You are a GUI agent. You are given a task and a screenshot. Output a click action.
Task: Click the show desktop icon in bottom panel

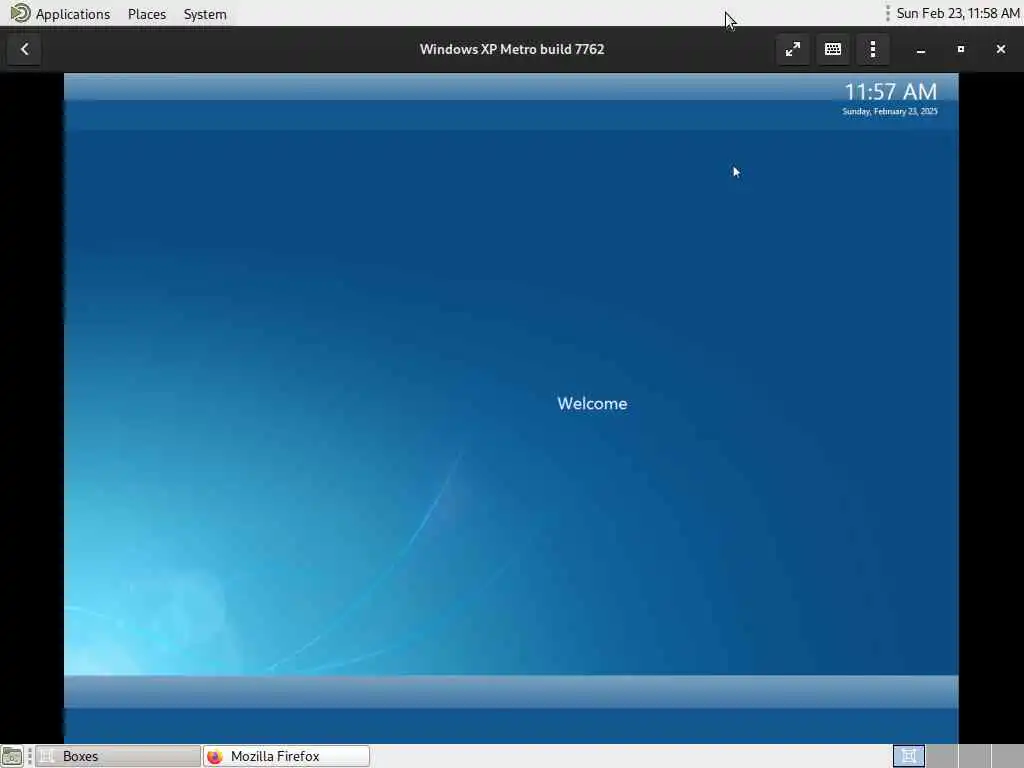pyautogui.click(x=12, y=756)
